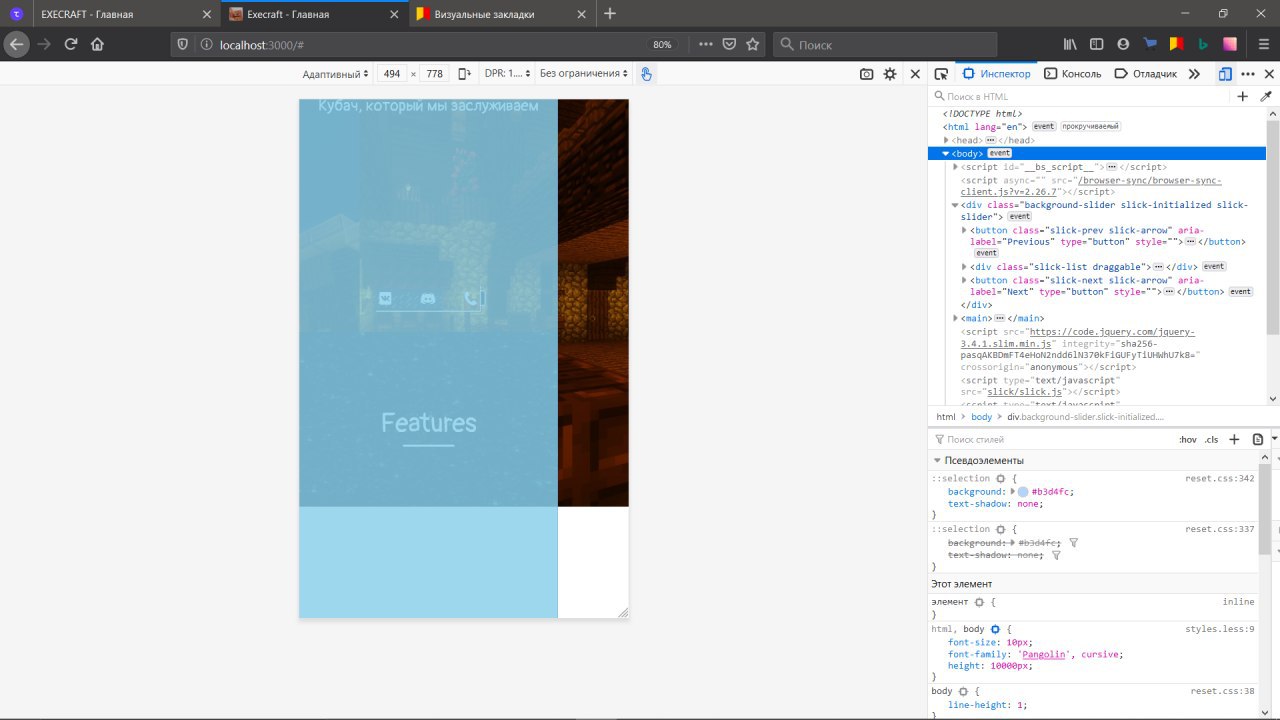Screen dimensions: 1280x720
Task: Open the Firefox account icon
Action: coord(1123,44)
